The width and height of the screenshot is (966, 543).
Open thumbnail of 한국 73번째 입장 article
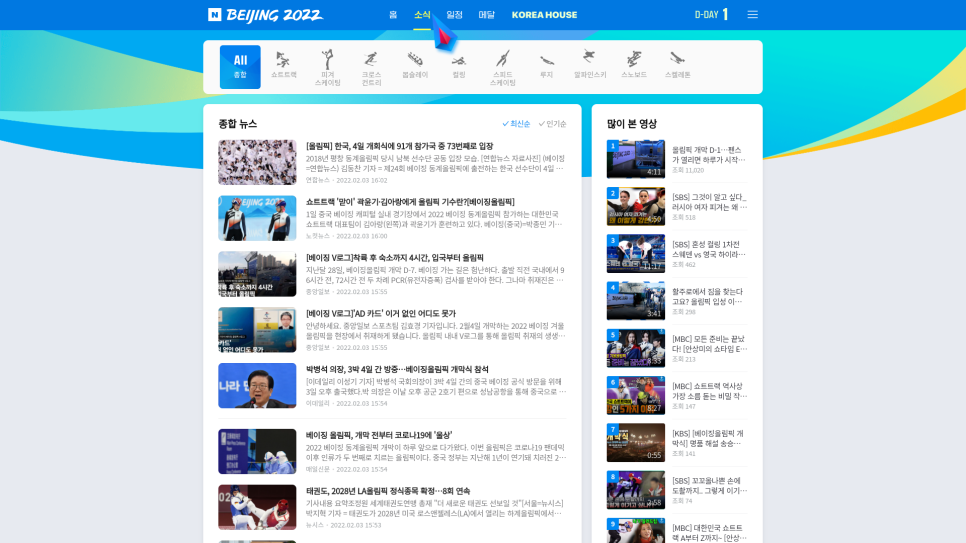257,162
